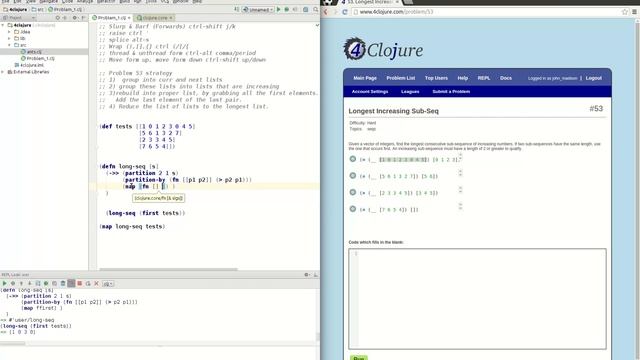The height and width of the screenshot is (360, 640).
Task: Expand External Libraries node
Action: (3, 72)
